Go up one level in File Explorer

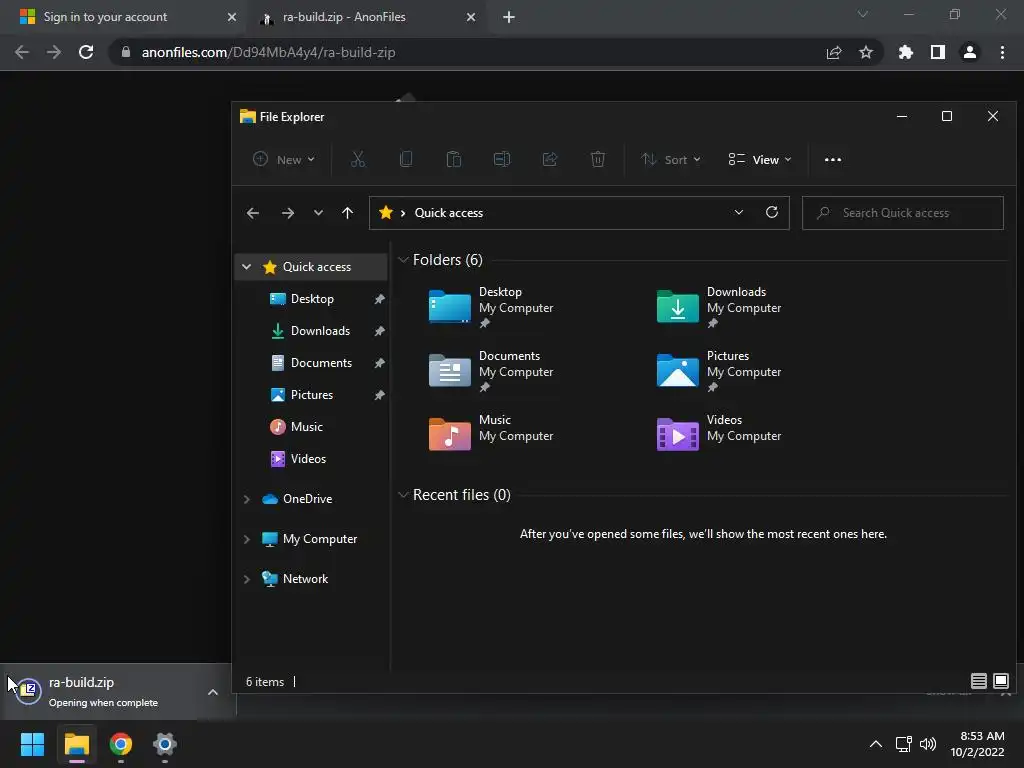tap(347, 213)
